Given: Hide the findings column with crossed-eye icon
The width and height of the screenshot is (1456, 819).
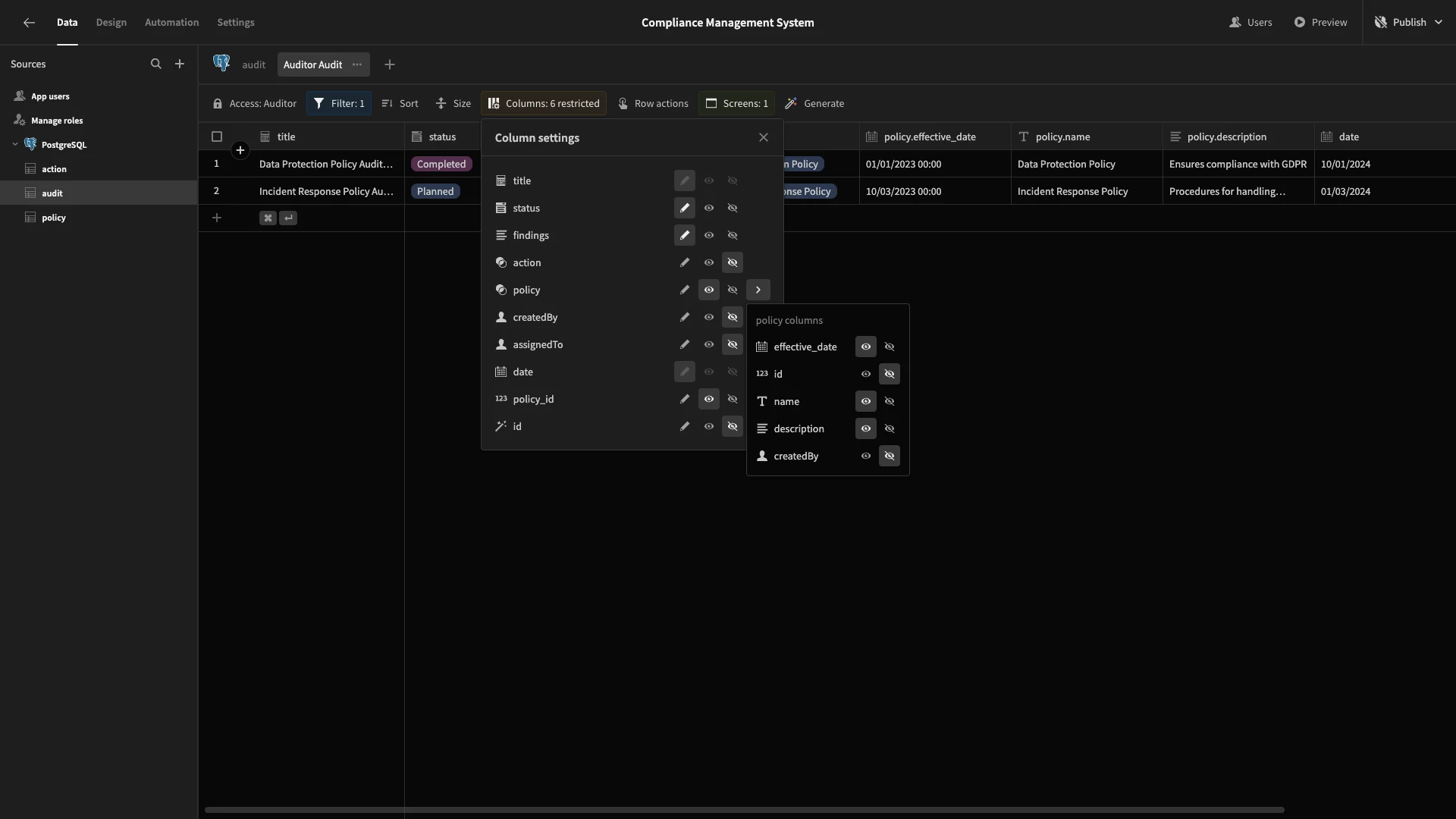Looking at the screenshot, I should click(733, 235).
